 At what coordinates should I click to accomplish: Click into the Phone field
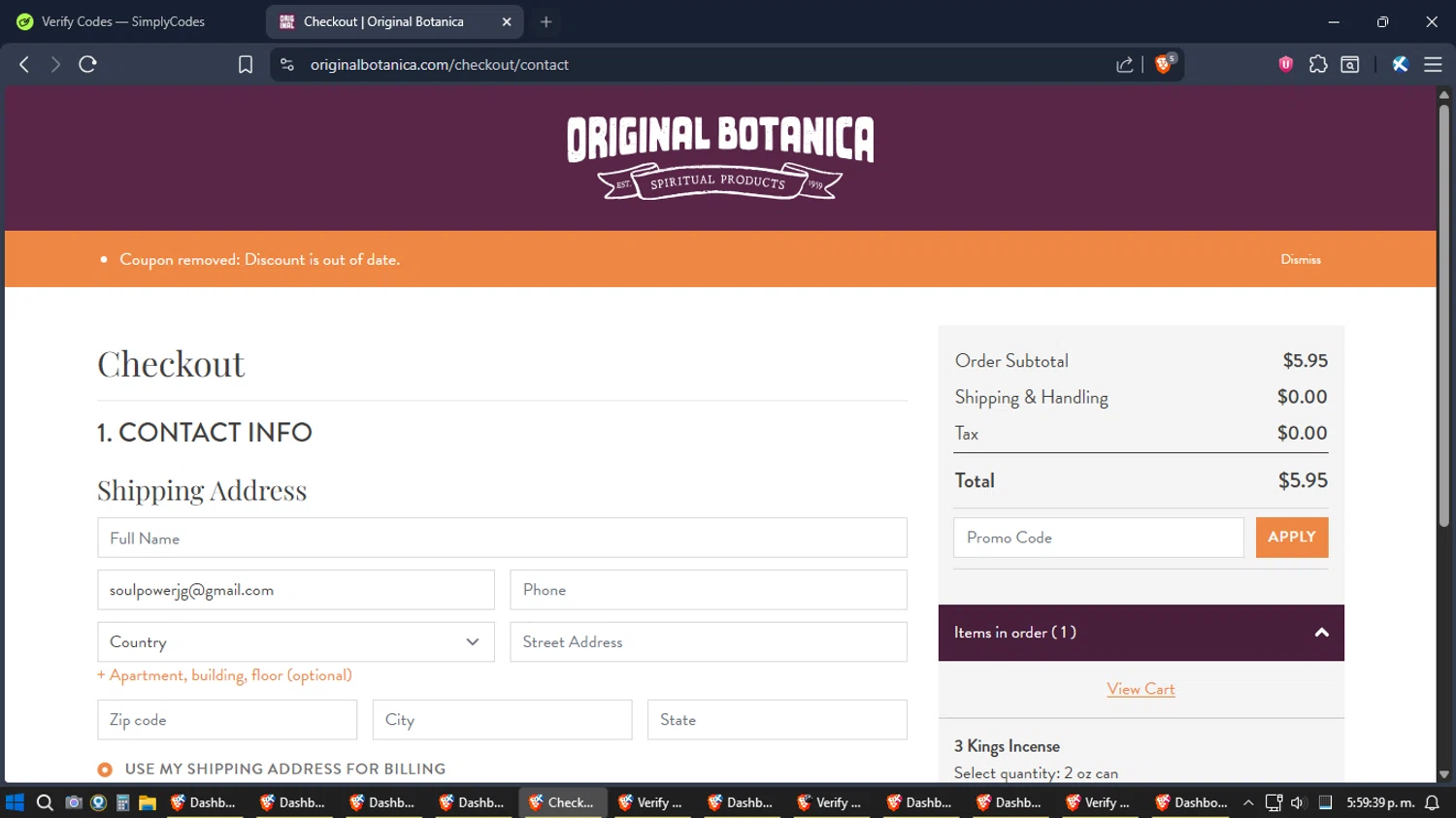709,590
